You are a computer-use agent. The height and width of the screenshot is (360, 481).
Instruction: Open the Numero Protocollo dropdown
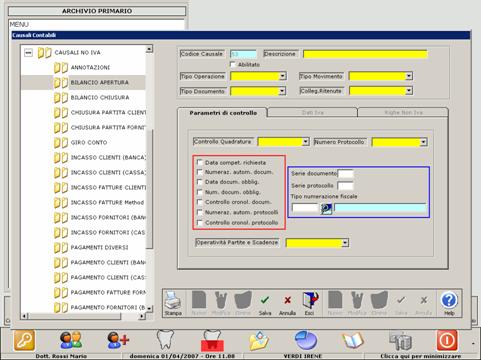pos(423,142)
